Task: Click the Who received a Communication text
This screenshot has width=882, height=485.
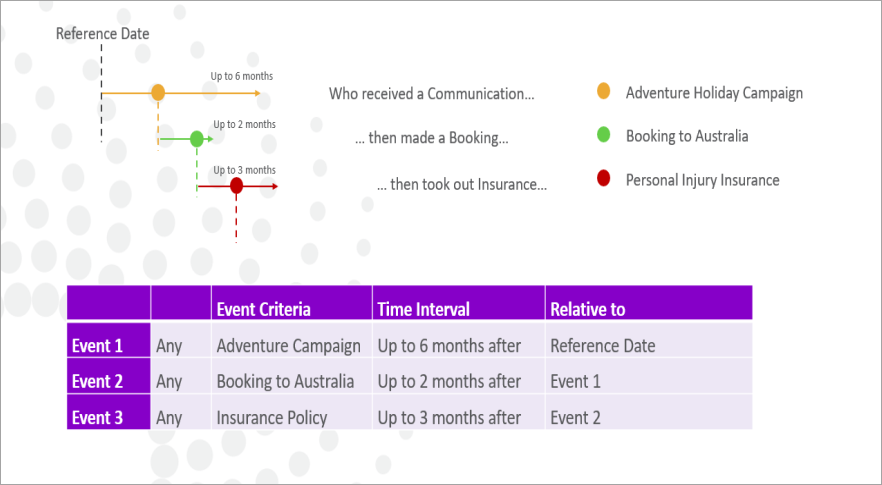Action: coord(431,93)
